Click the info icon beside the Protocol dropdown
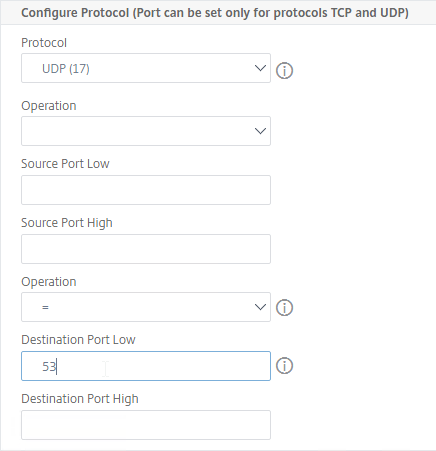Viewport: 436px width, 451px height. coord(284,70)
